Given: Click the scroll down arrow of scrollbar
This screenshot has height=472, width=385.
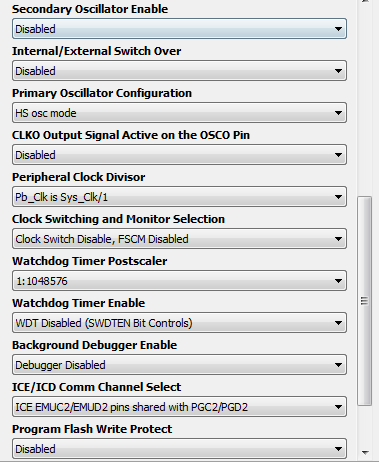Looking at the screenshot, I should pyautogui.click(x=365, y=453).
